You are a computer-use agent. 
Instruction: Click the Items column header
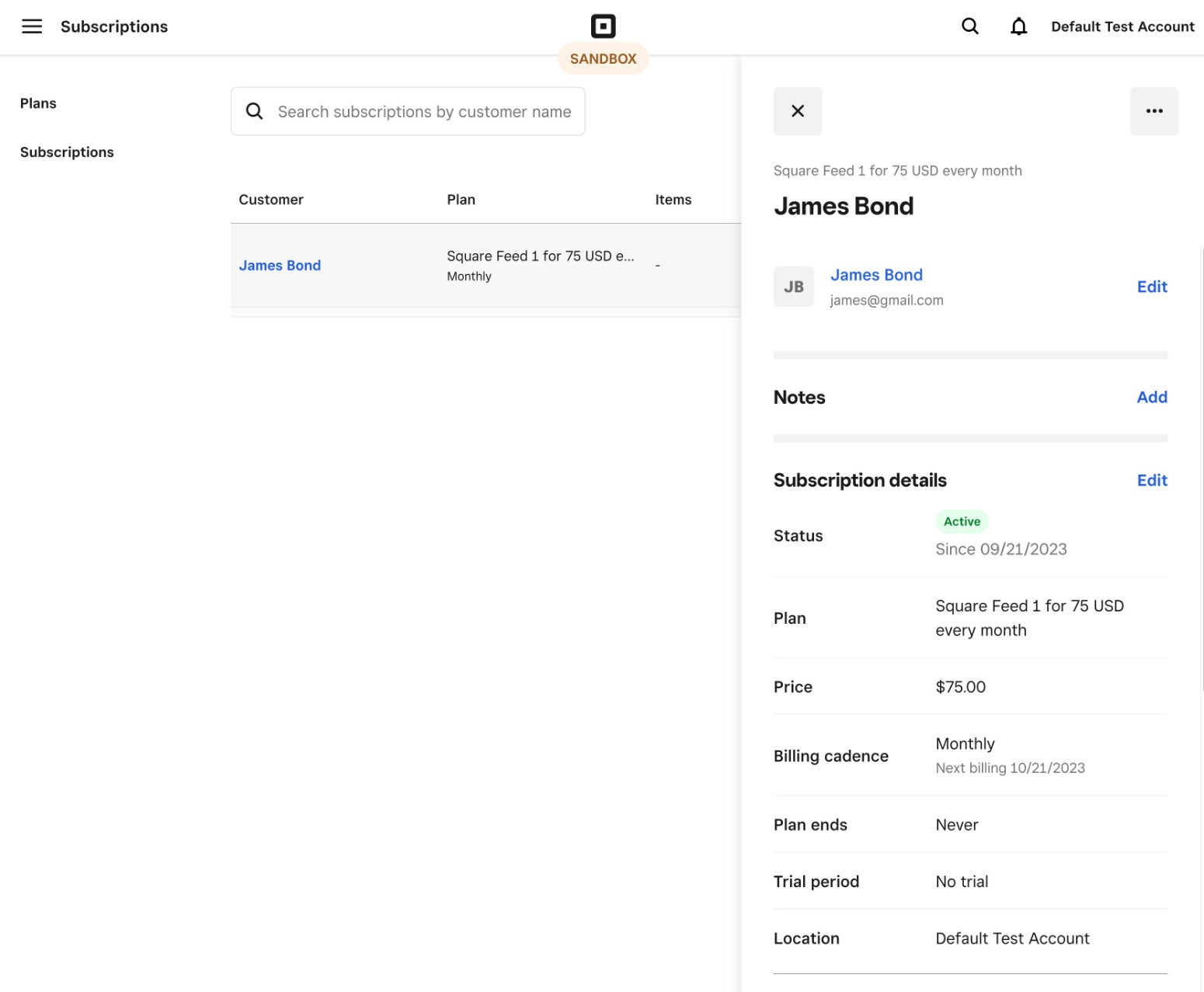pyautogui.click(x=673, y=200)
